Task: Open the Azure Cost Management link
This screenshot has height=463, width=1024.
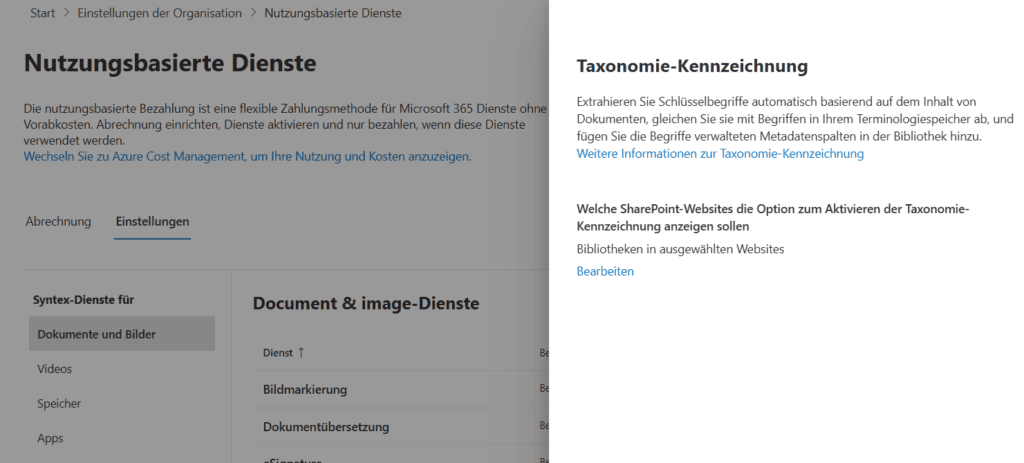Action: 247,157
